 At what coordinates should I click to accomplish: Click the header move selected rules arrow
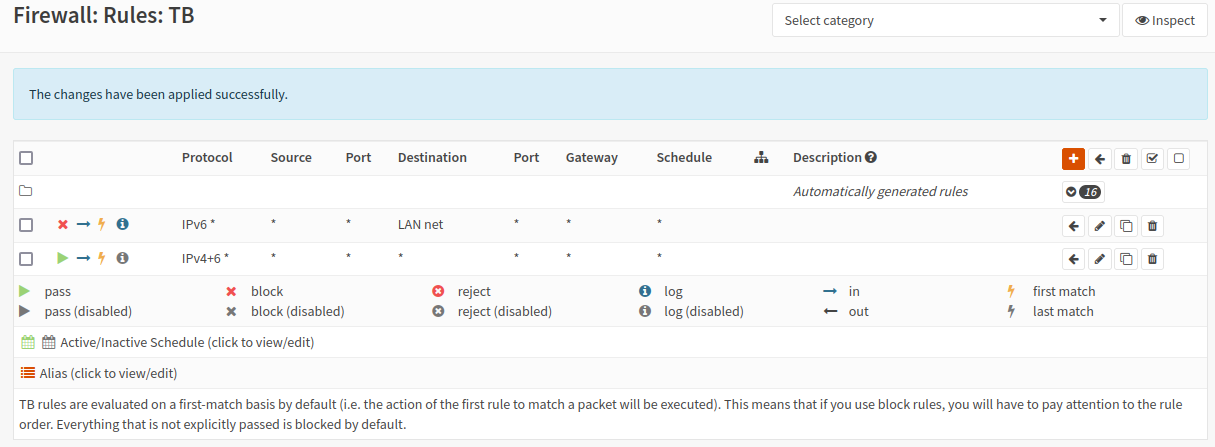coord(1100,158)
